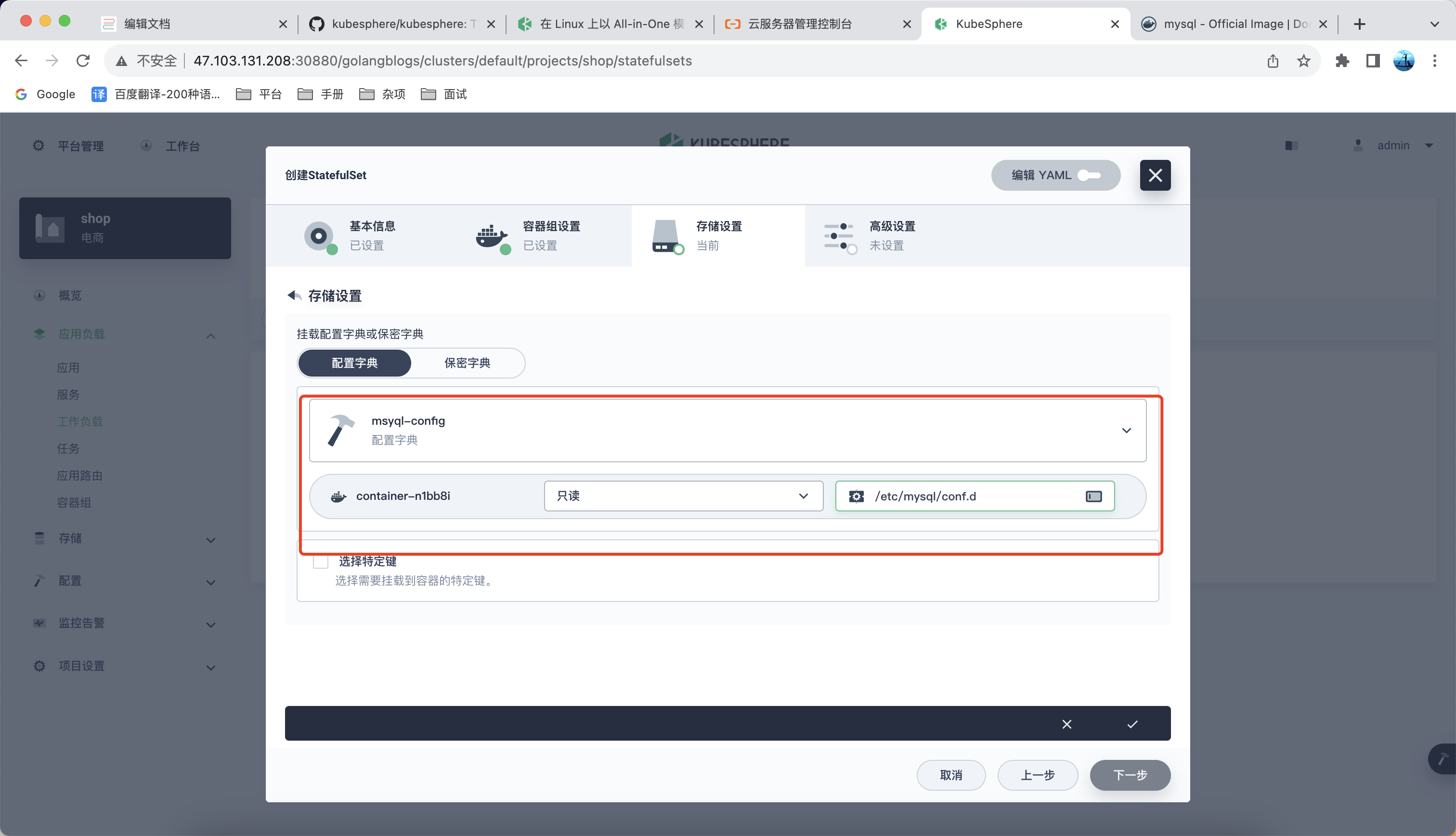Screen dimensions: 1456x836
Task: Select the 存储设置 step tab
Action: [718, 236]
